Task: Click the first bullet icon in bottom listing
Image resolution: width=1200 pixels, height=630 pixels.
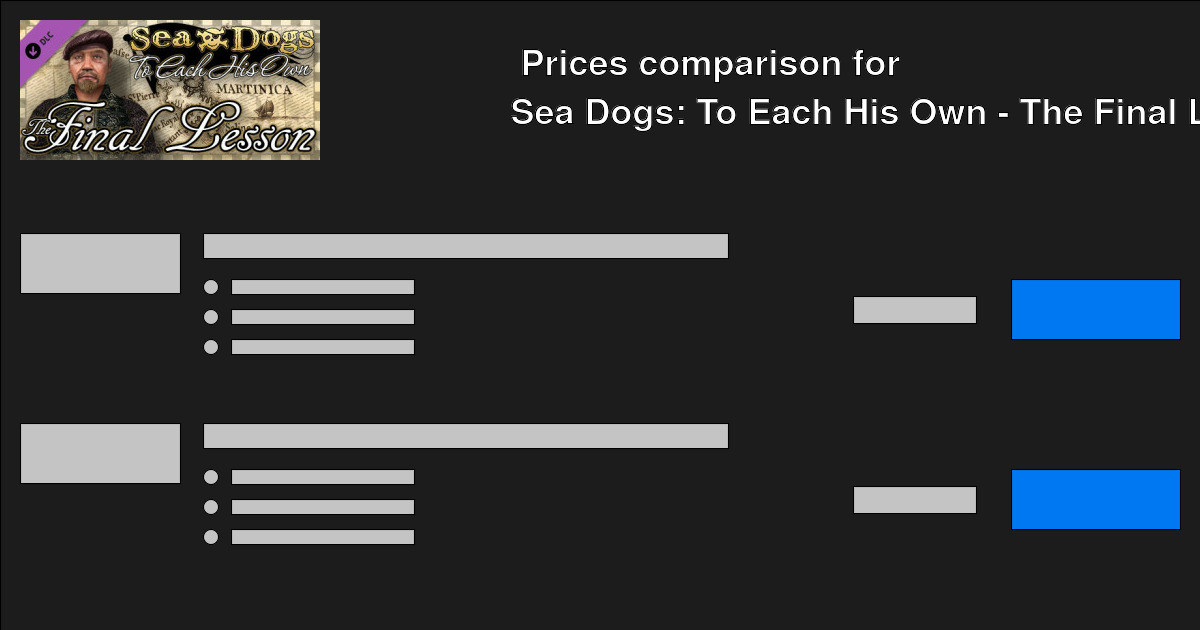Action: pyautogui.click(x=211, y=477)
